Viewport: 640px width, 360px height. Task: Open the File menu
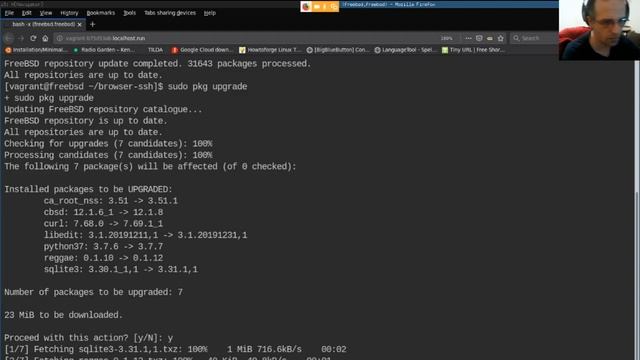(9, 13)
